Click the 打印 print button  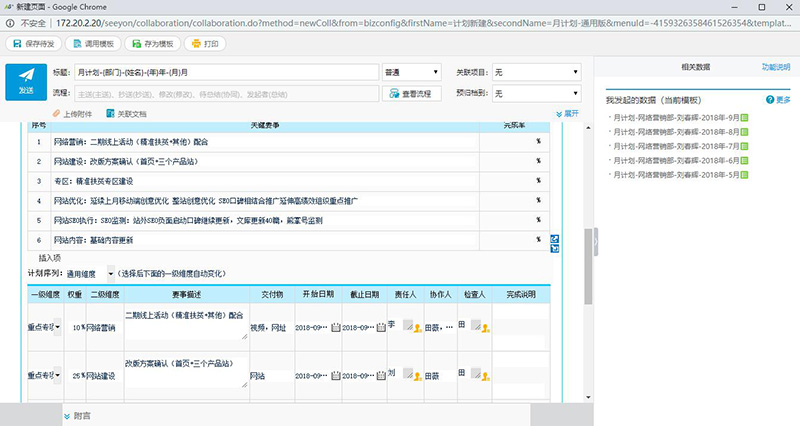click(x=205, y=44)
